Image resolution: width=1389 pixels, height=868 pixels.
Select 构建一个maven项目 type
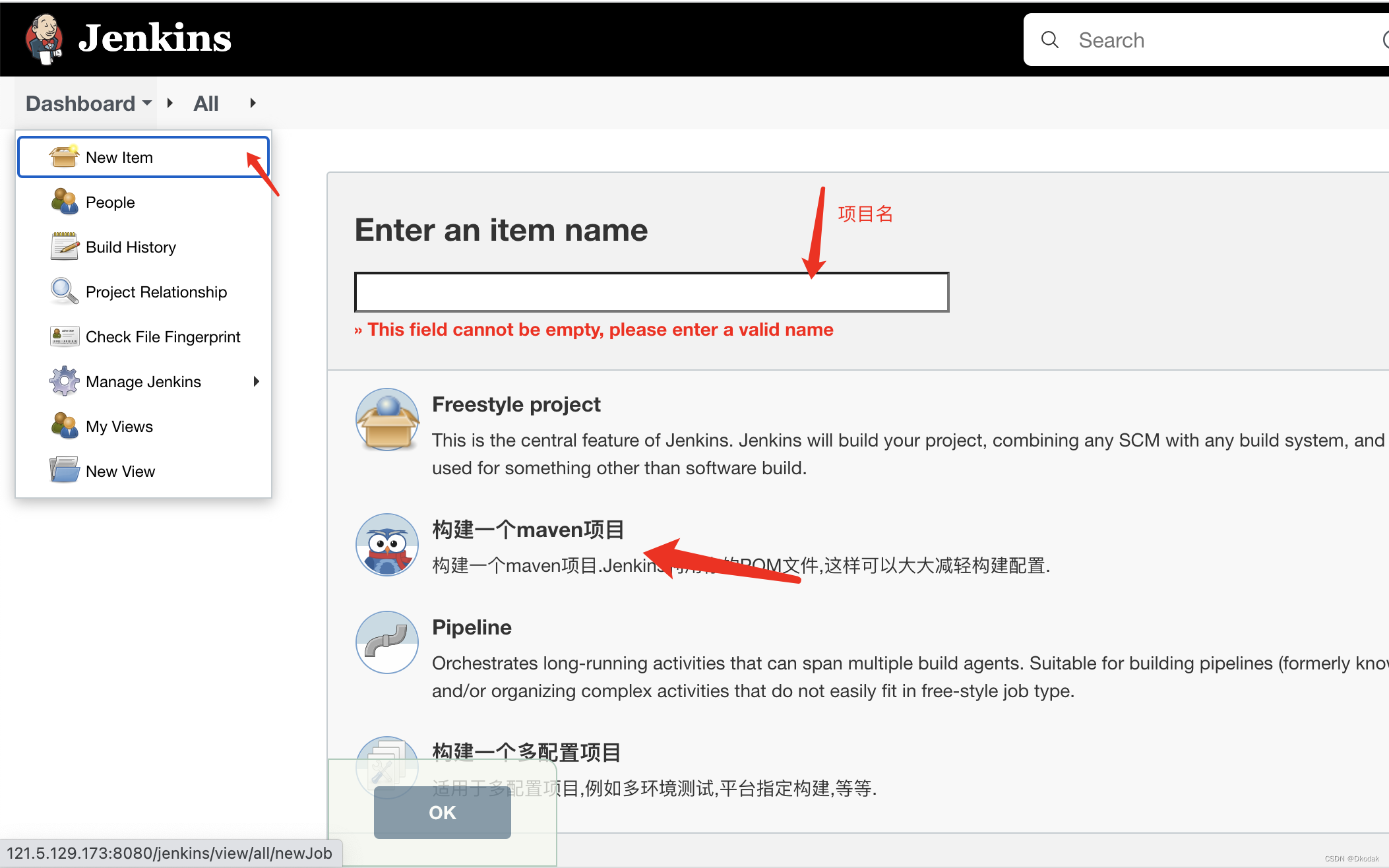pos(528,528)
